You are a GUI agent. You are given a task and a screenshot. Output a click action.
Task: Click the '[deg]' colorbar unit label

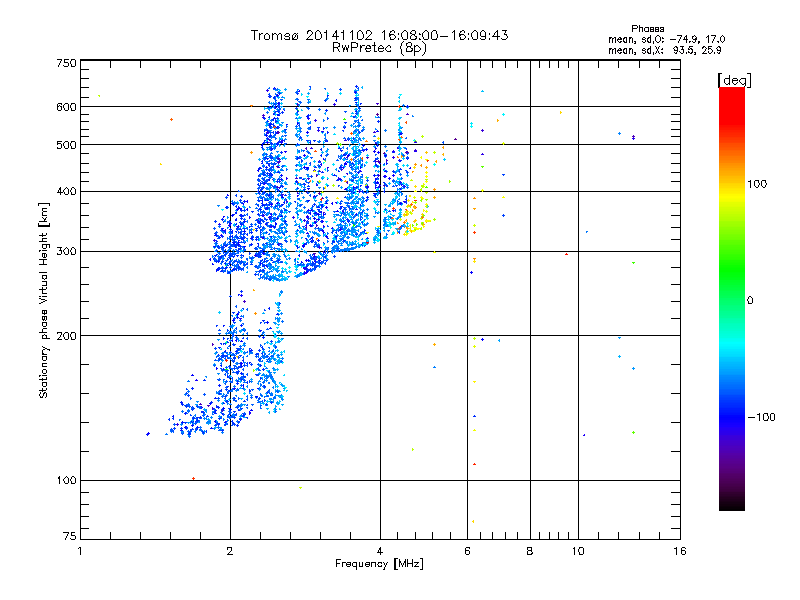pos(734,80)
